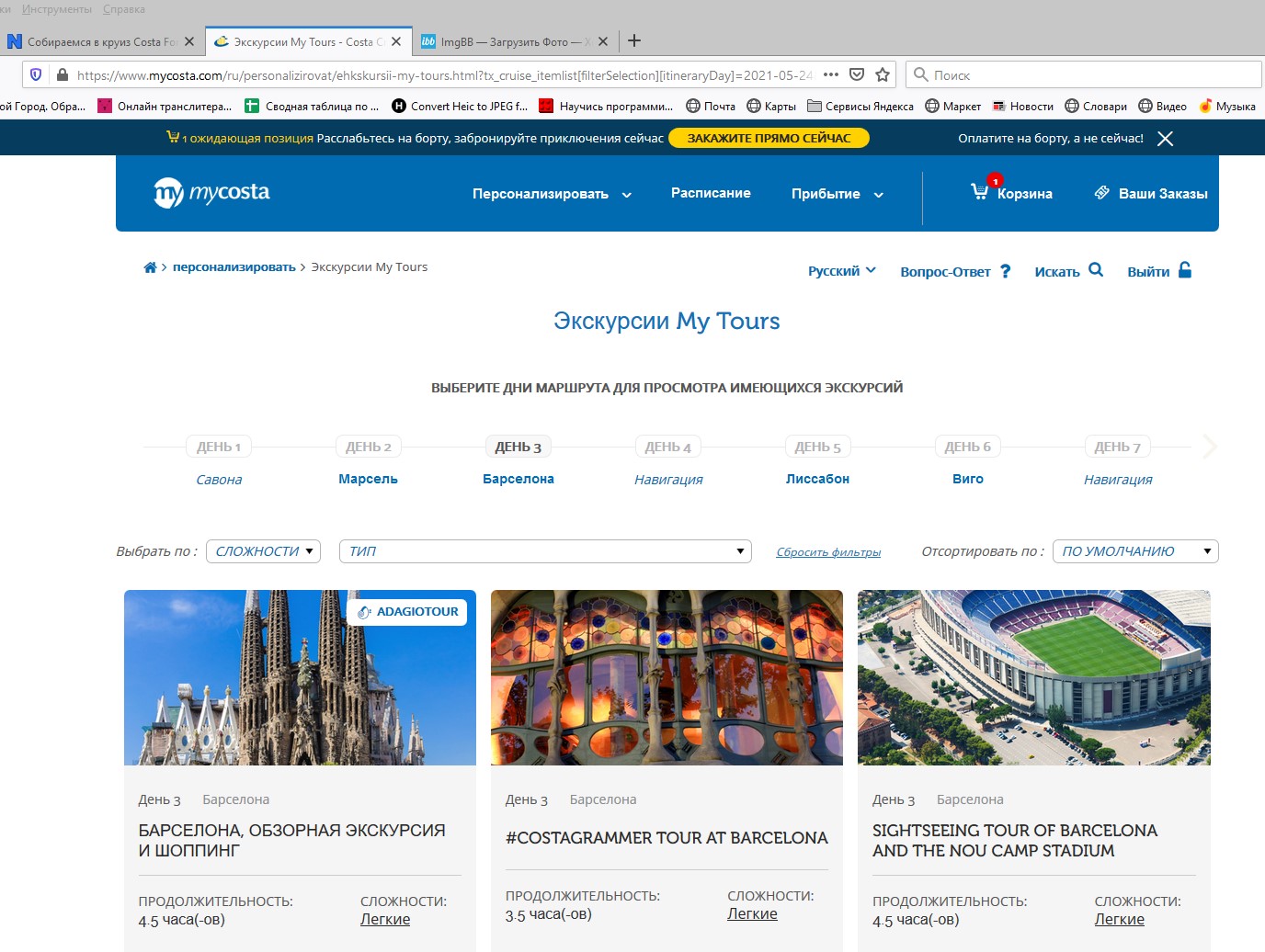The width and height of the screenshot is (1265, 952).
Task: Open the Сложности filter dropdown
Action: pos(263,551)
